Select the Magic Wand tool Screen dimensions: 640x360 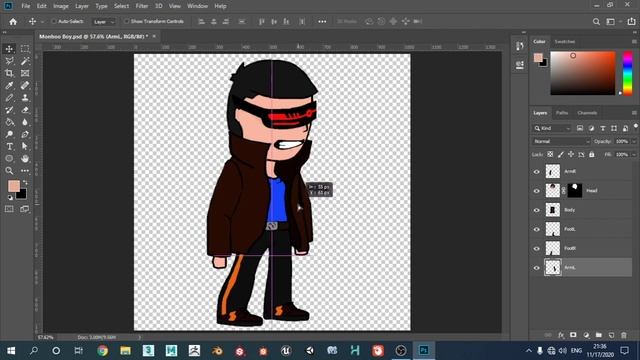tap(25, 61)
